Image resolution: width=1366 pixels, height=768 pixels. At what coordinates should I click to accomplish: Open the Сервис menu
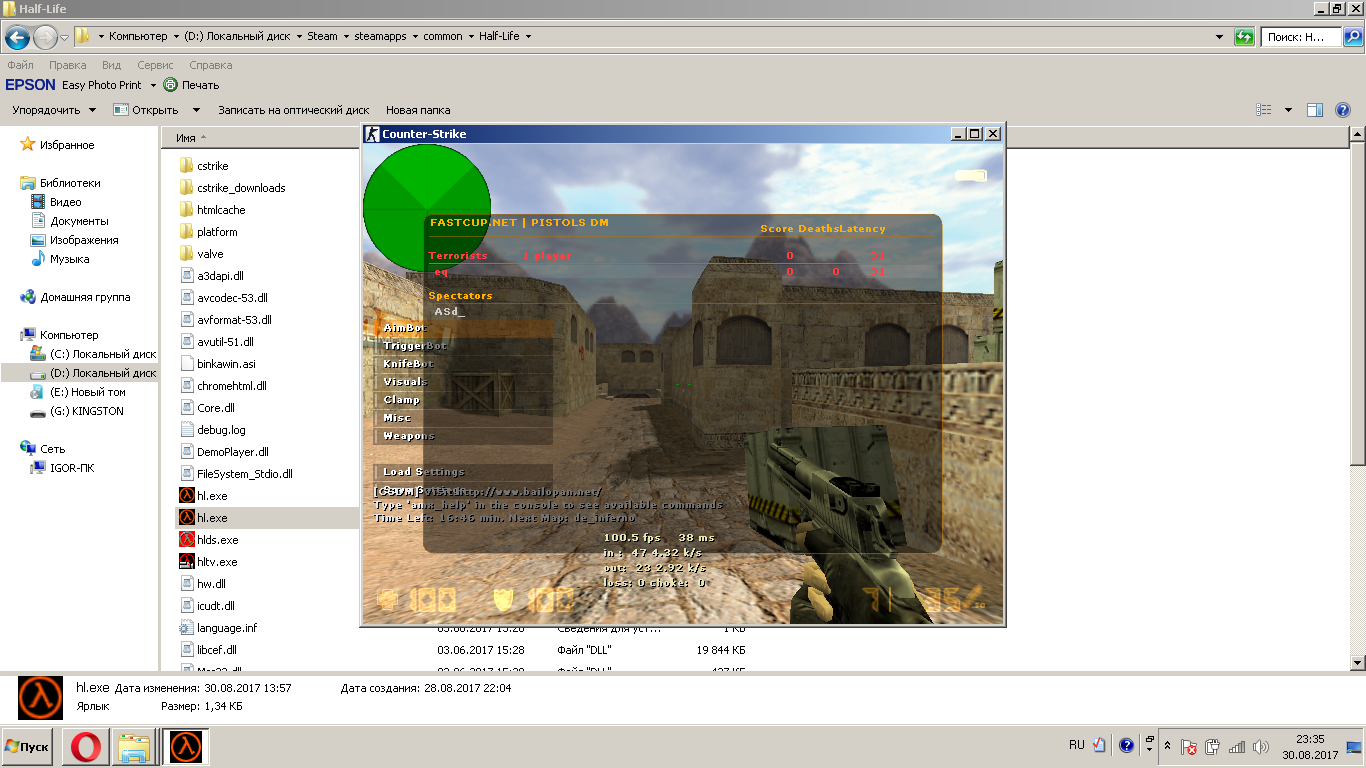(155, 65)
